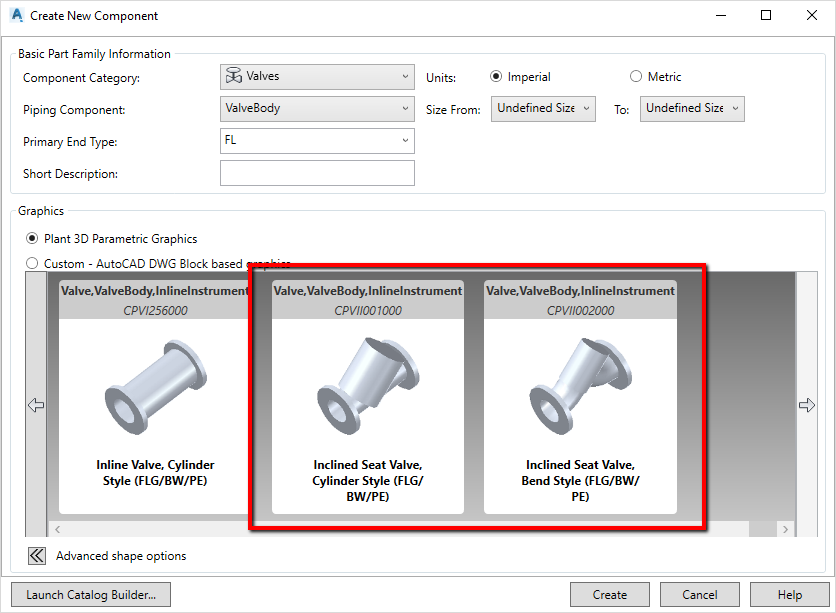Click the gallery scrollbar right arrow
The image size is (836, 613).
pos(785,529)
